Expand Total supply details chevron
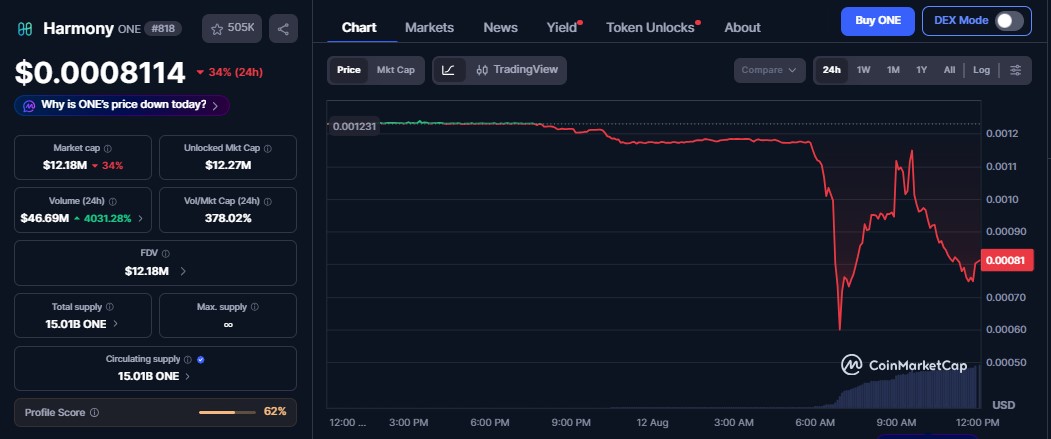 click(115, 324)
